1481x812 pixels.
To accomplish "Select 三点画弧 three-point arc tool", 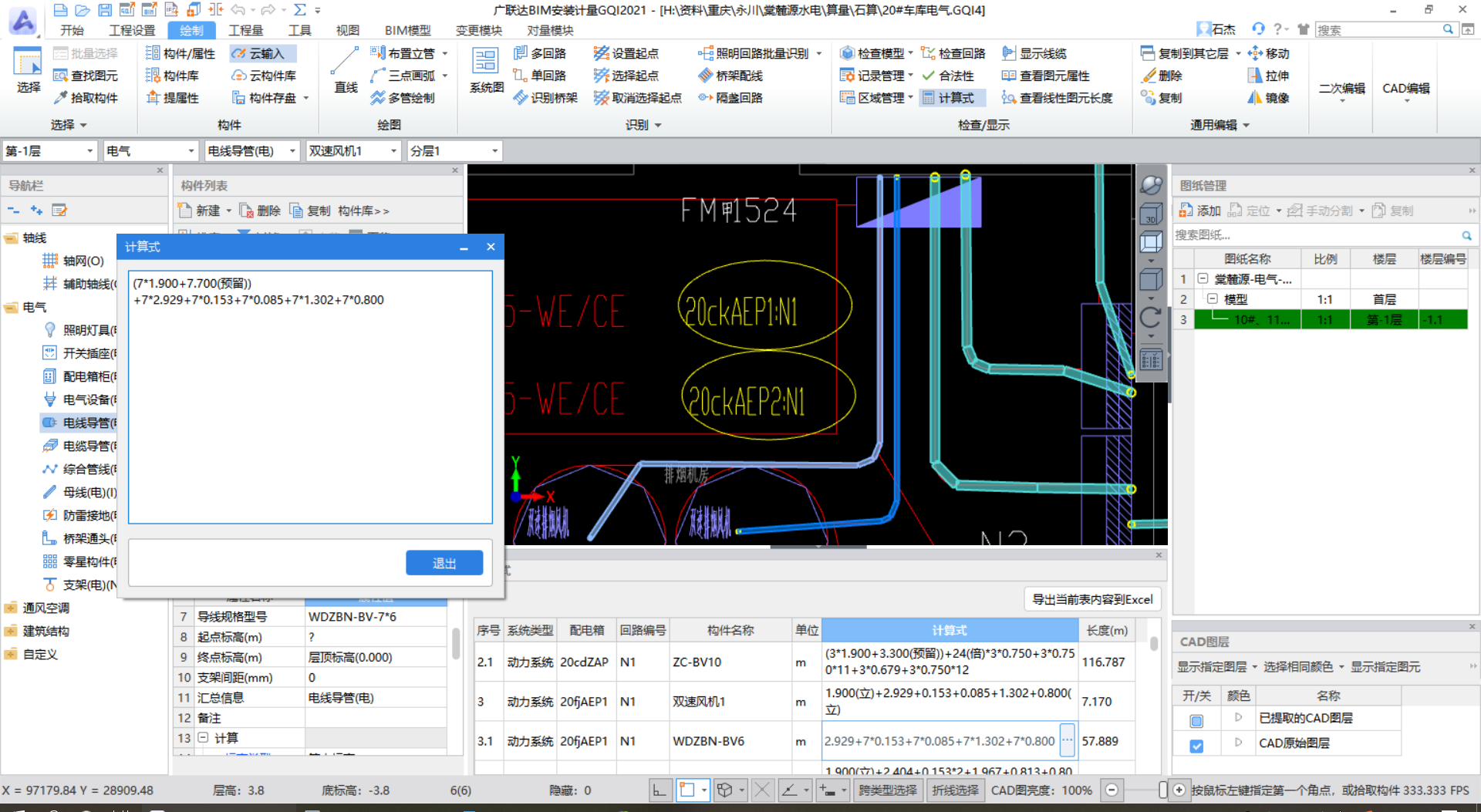I will (403, 76).
